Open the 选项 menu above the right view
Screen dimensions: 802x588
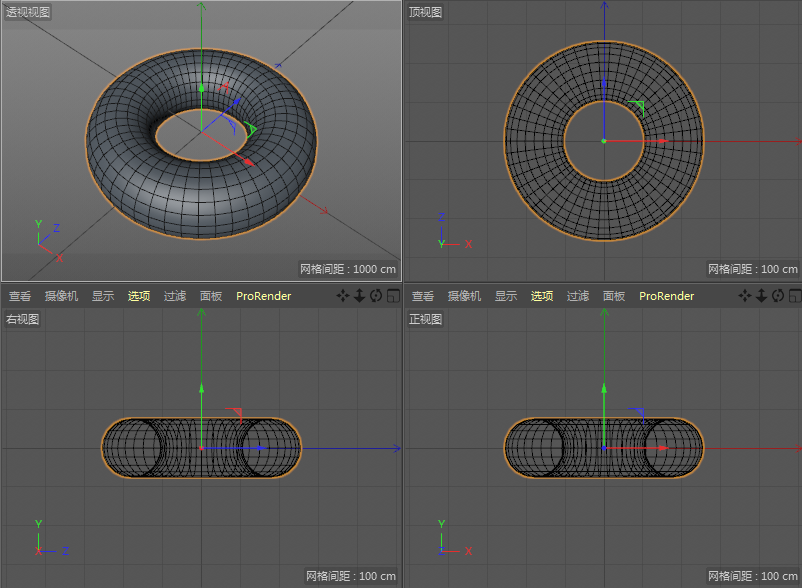[x=139, y=296]
